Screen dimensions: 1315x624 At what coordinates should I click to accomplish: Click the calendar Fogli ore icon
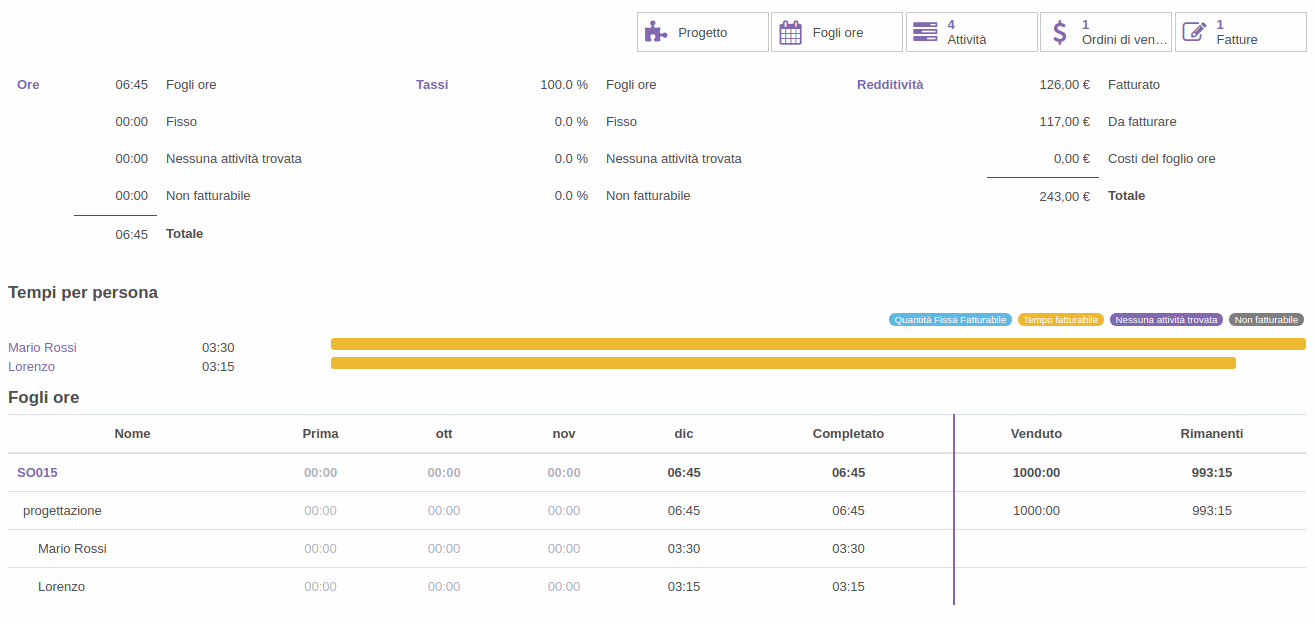click(x=790, y=32)
